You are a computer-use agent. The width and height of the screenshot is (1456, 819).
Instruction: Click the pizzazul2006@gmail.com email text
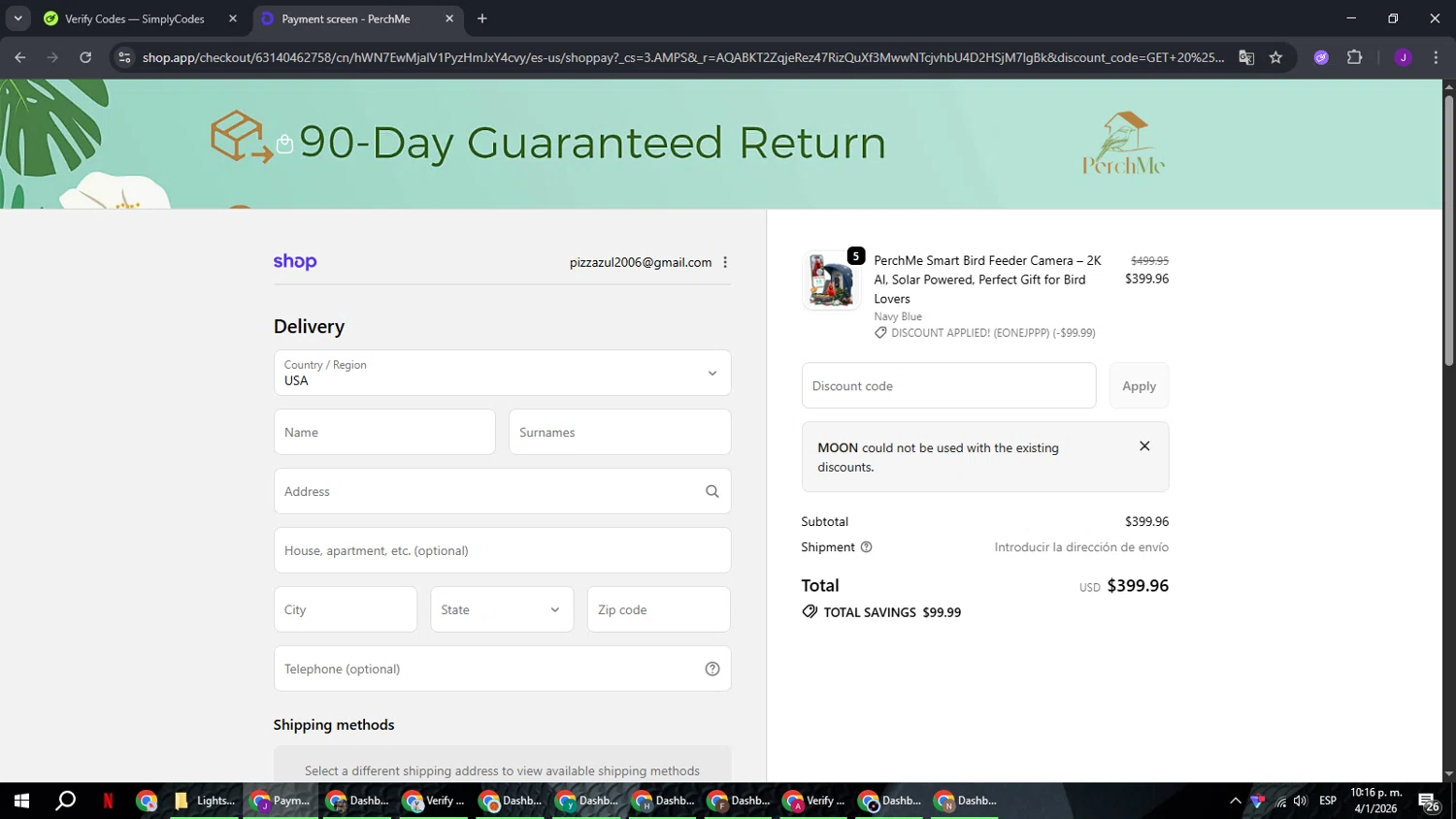641,262
